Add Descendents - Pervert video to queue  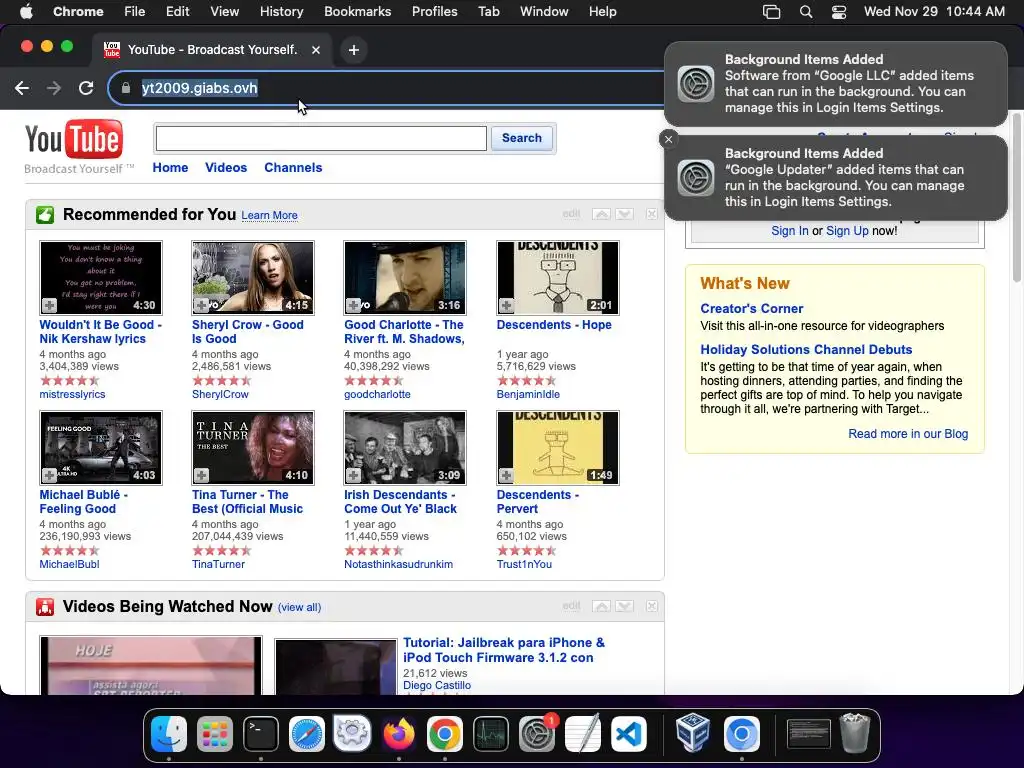(506, 475)
